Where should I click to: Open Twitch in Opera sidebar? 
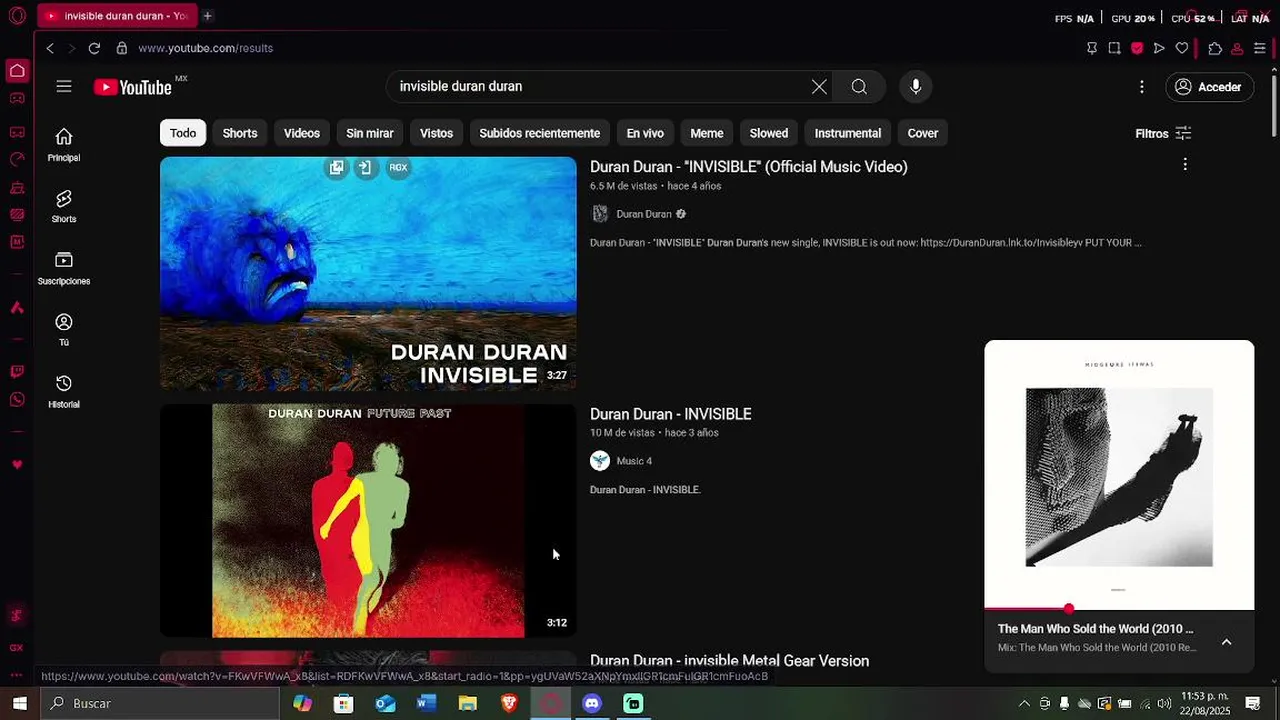click(x=17, y=372)
